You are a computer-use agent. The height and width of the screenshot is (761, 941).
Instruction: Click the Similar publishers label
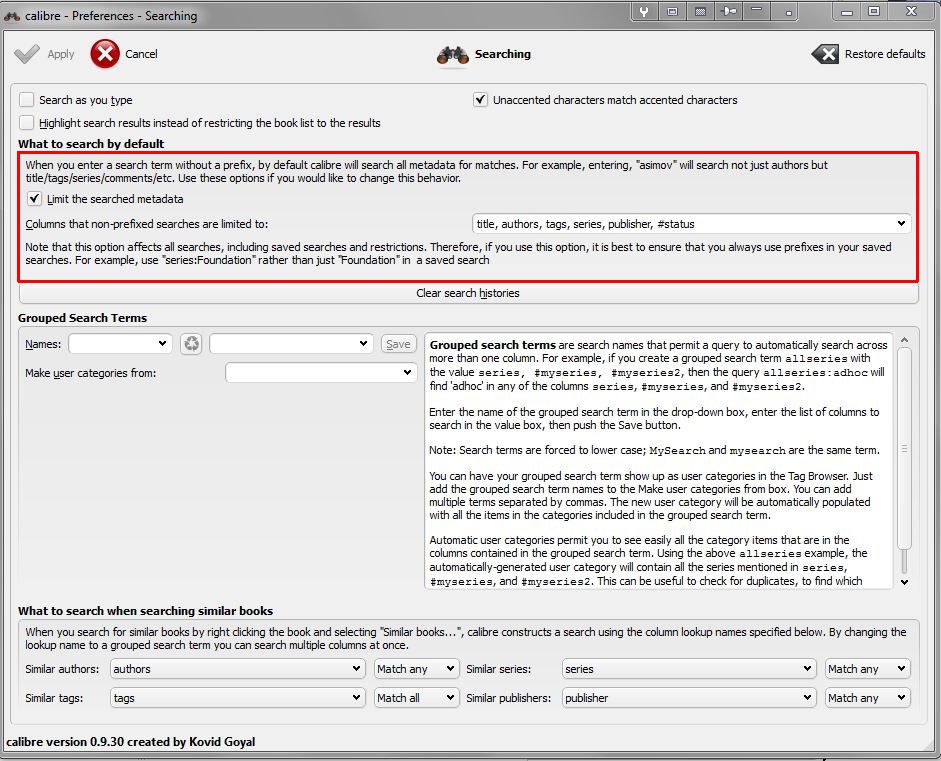tap(508, 698)
